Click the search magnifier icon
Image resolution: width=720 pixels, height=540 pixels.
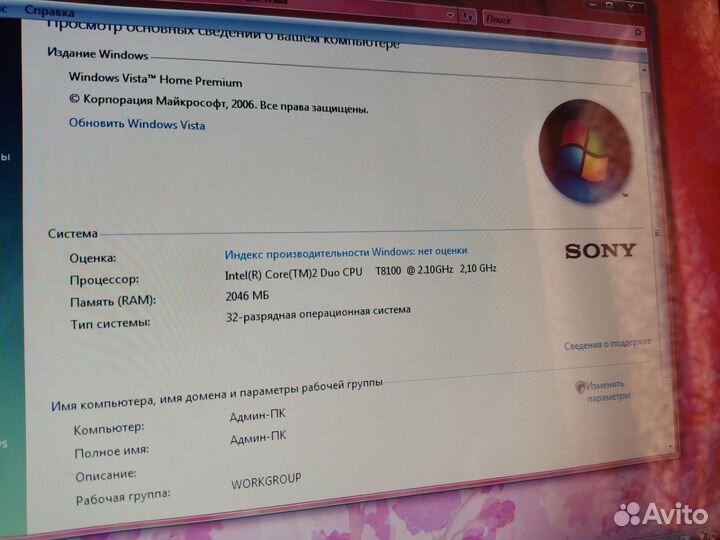(637, 33)
